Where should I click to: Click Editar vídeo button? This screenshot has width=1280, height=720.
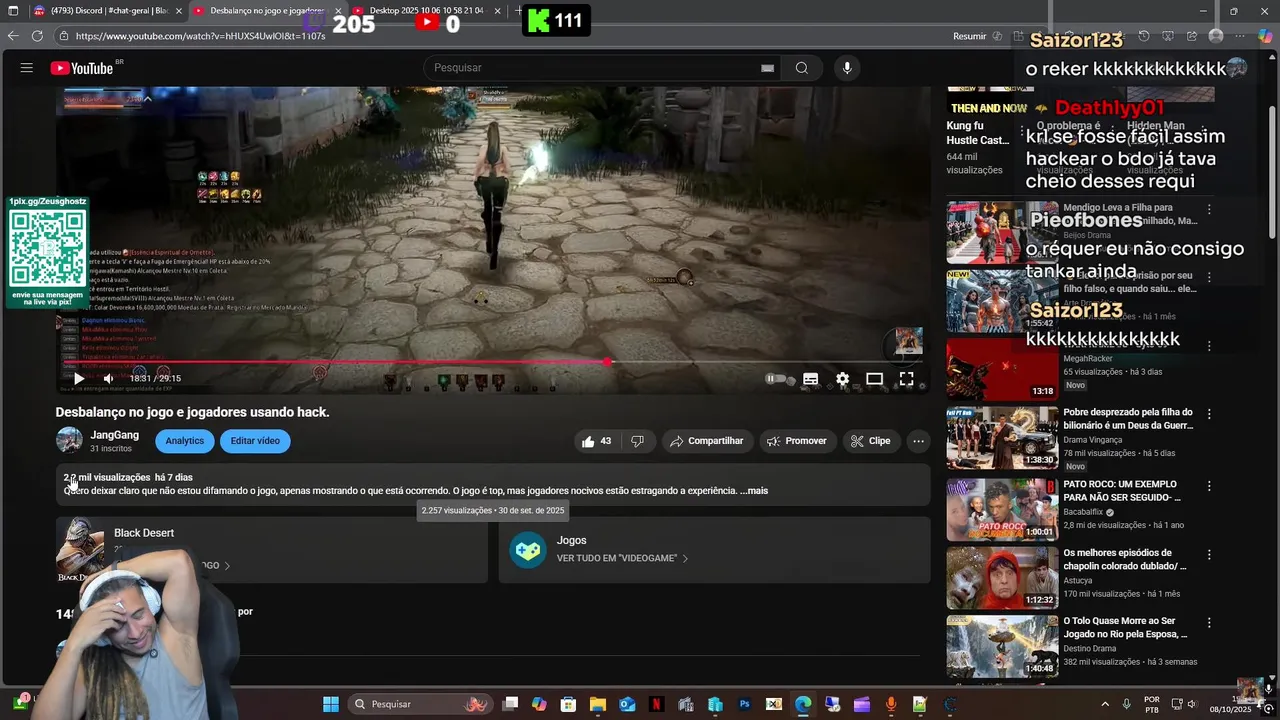pyautogui.click(x=255, y=441)
